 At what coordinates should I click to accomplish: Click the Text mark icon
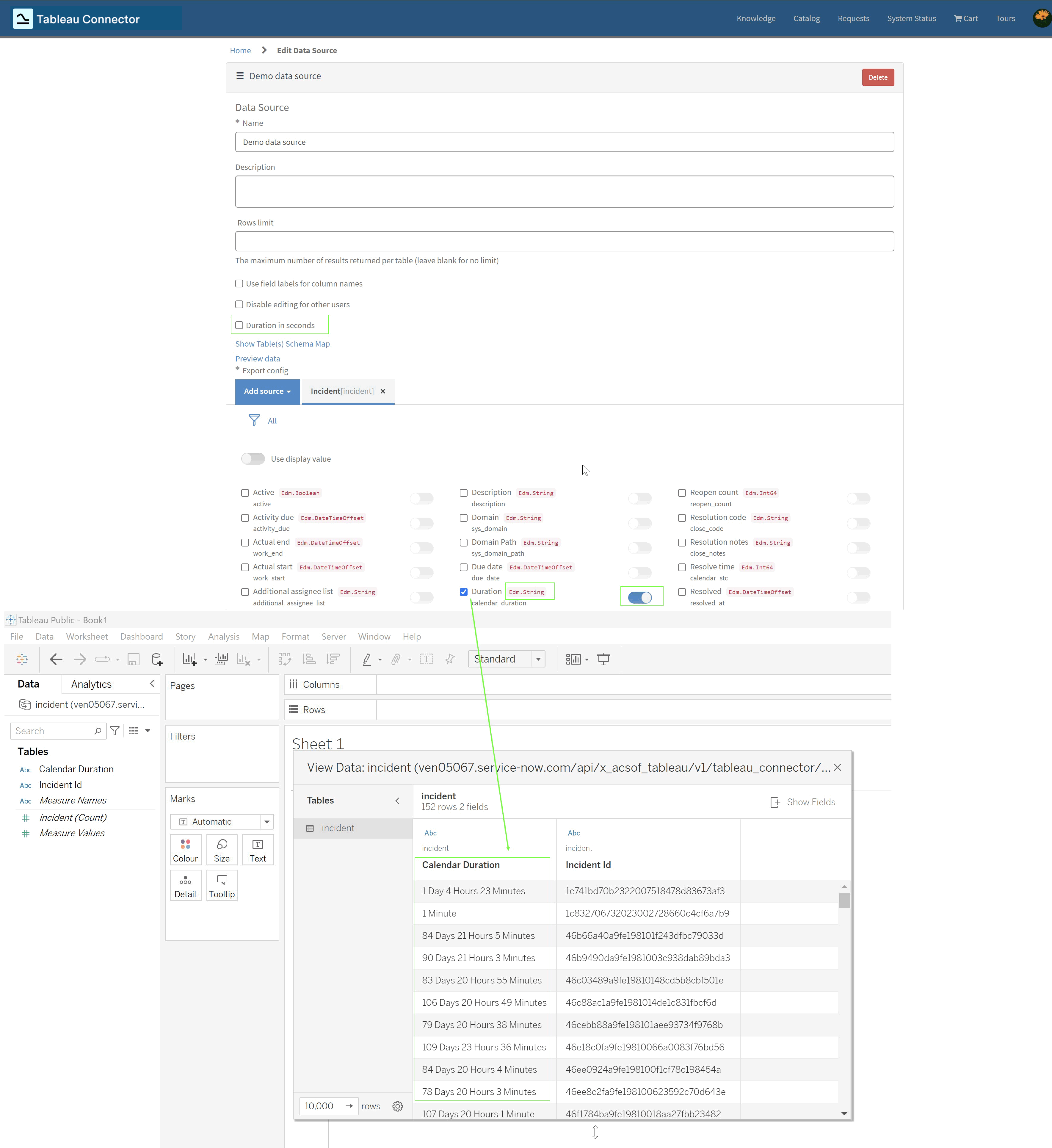pos(257,850)
